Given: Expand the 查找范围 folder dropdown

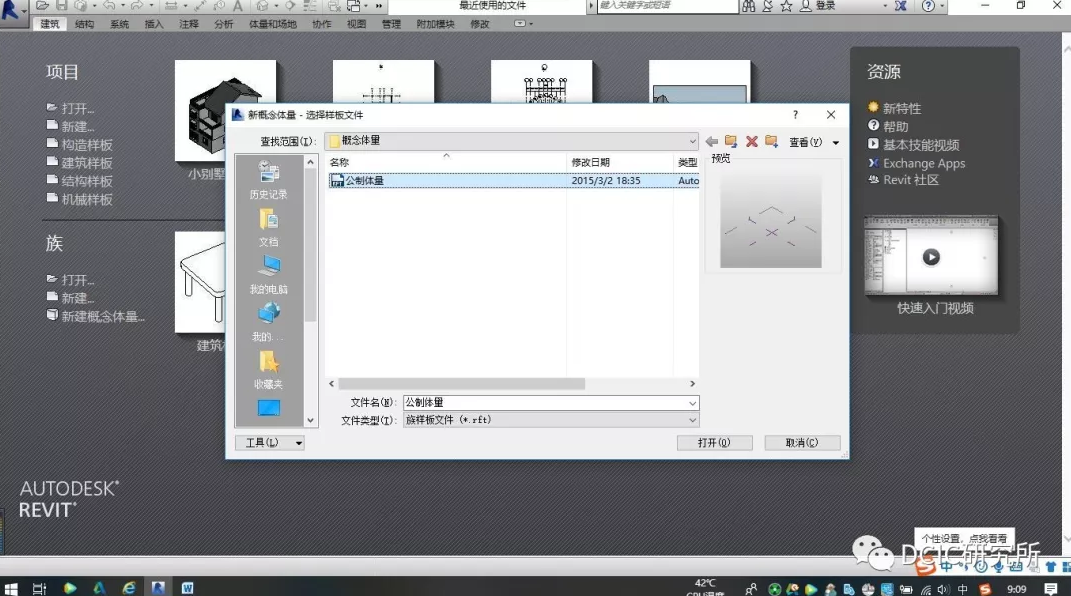Looking at the screenshot, I should point(692,141).
